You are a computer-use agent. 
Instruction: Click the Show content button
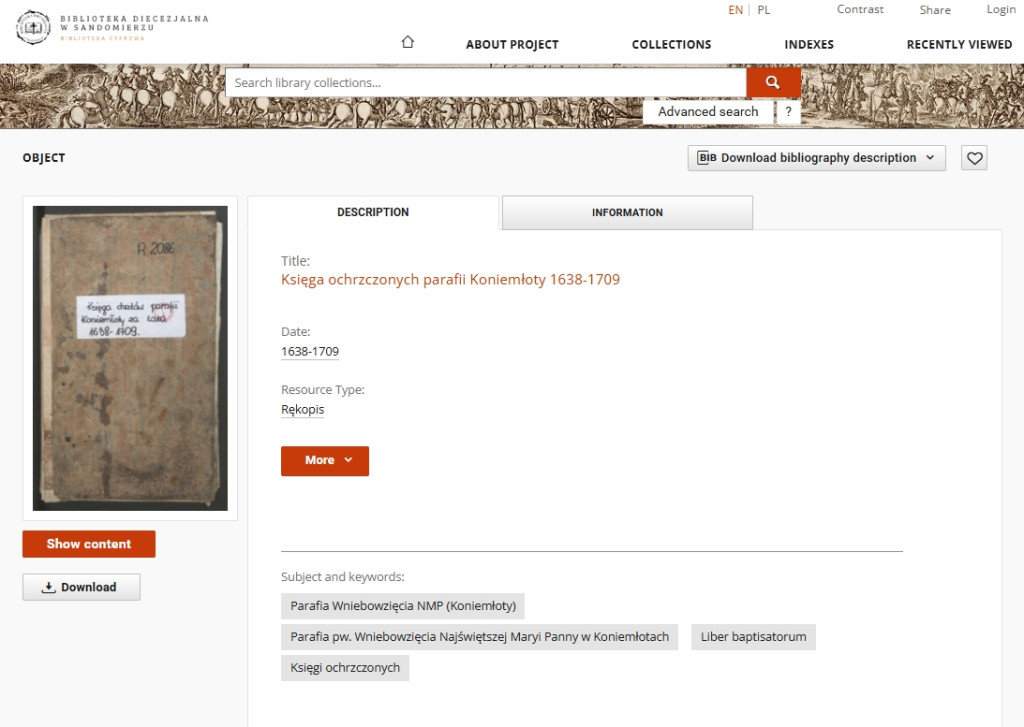point(89,544)
